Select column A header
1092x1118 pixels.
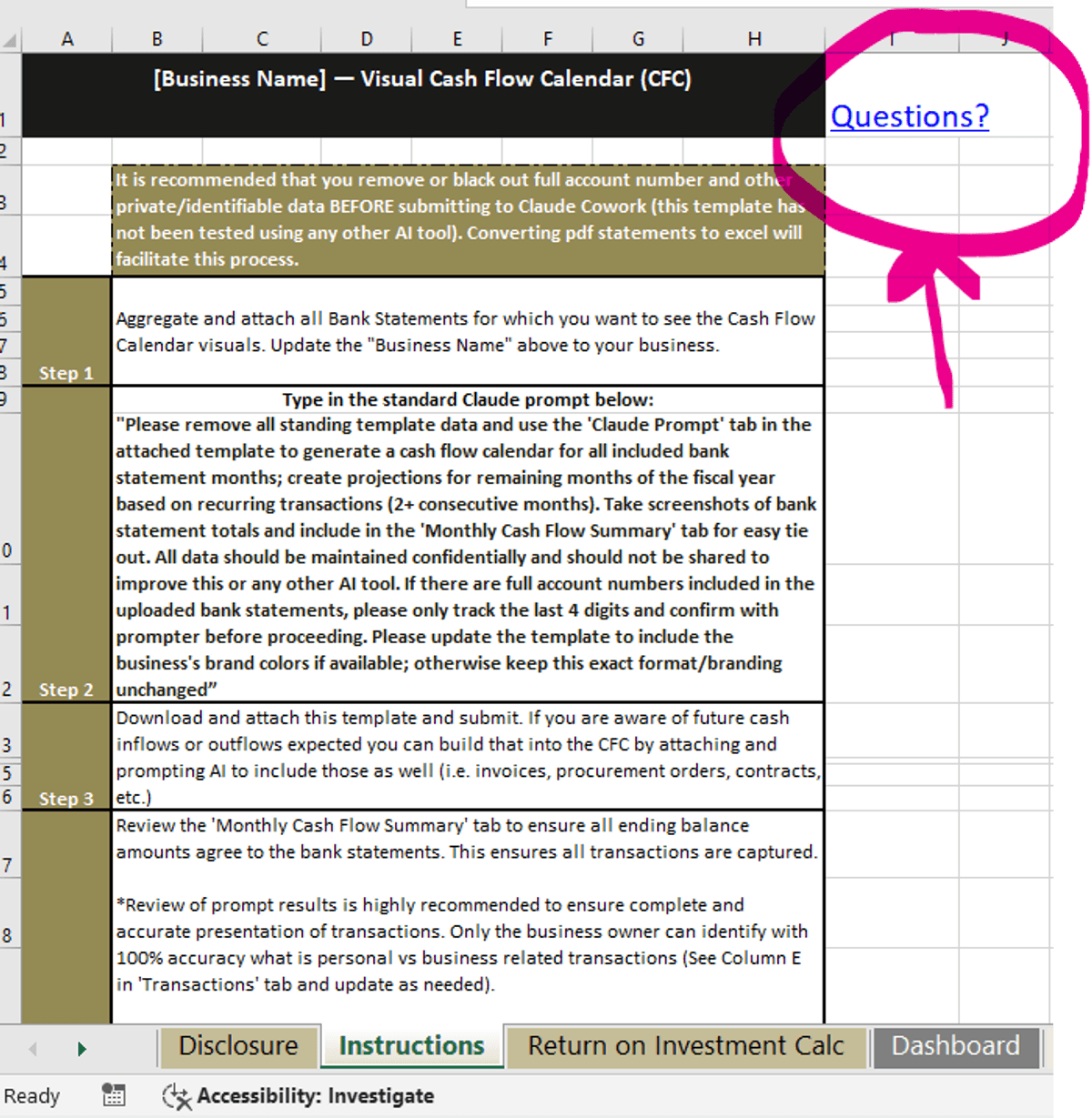point(66,39)
